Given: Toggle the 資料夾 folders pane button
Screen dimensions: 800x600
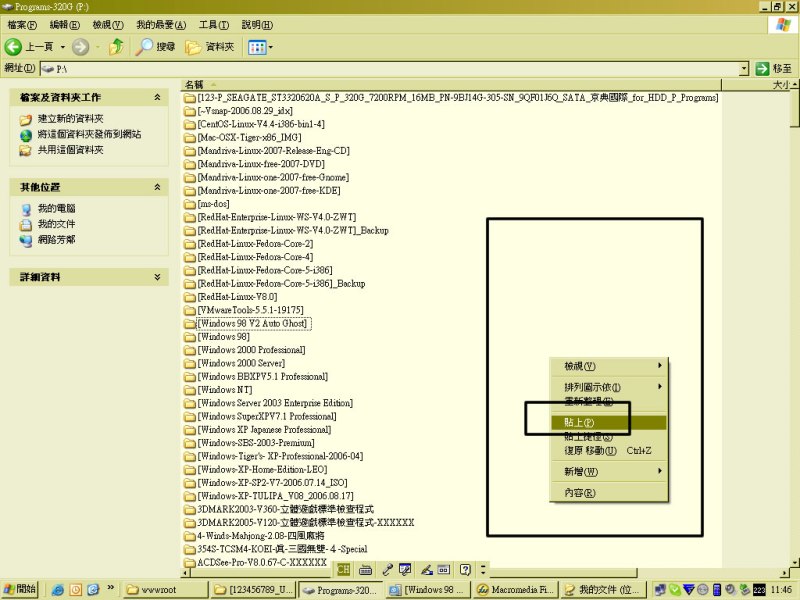Looking at the screenshot, I should click(209, 47).
